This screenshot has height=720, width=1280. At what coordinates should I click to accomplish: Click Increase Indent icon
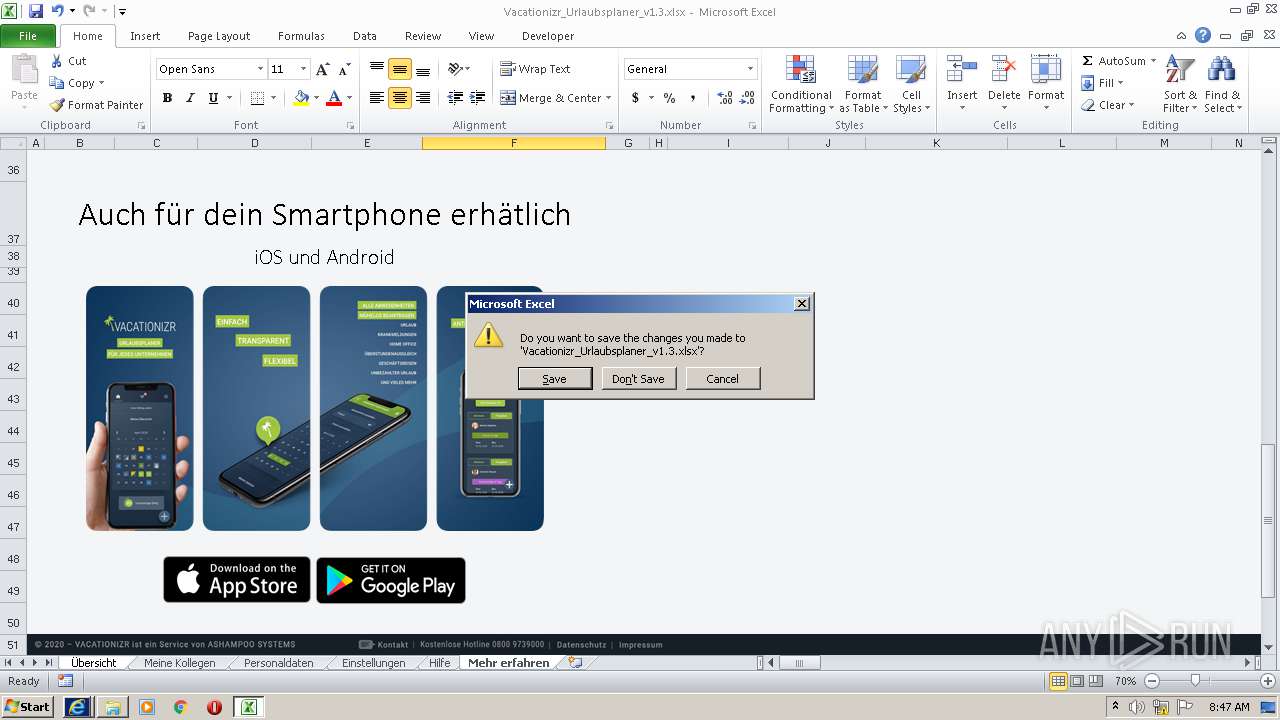point(478,98)
